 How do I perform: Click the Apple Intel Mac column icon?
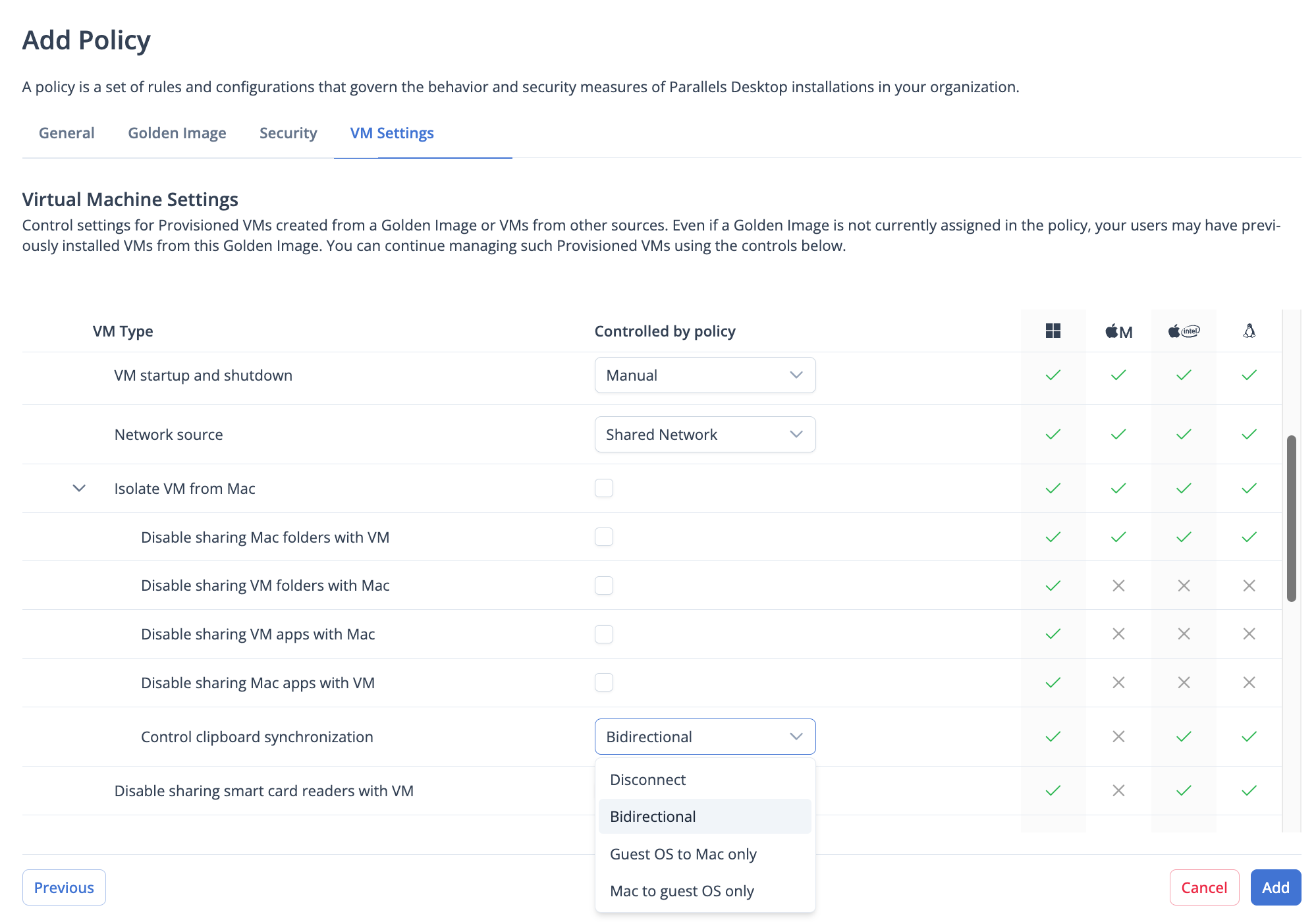coord(1184,331)
